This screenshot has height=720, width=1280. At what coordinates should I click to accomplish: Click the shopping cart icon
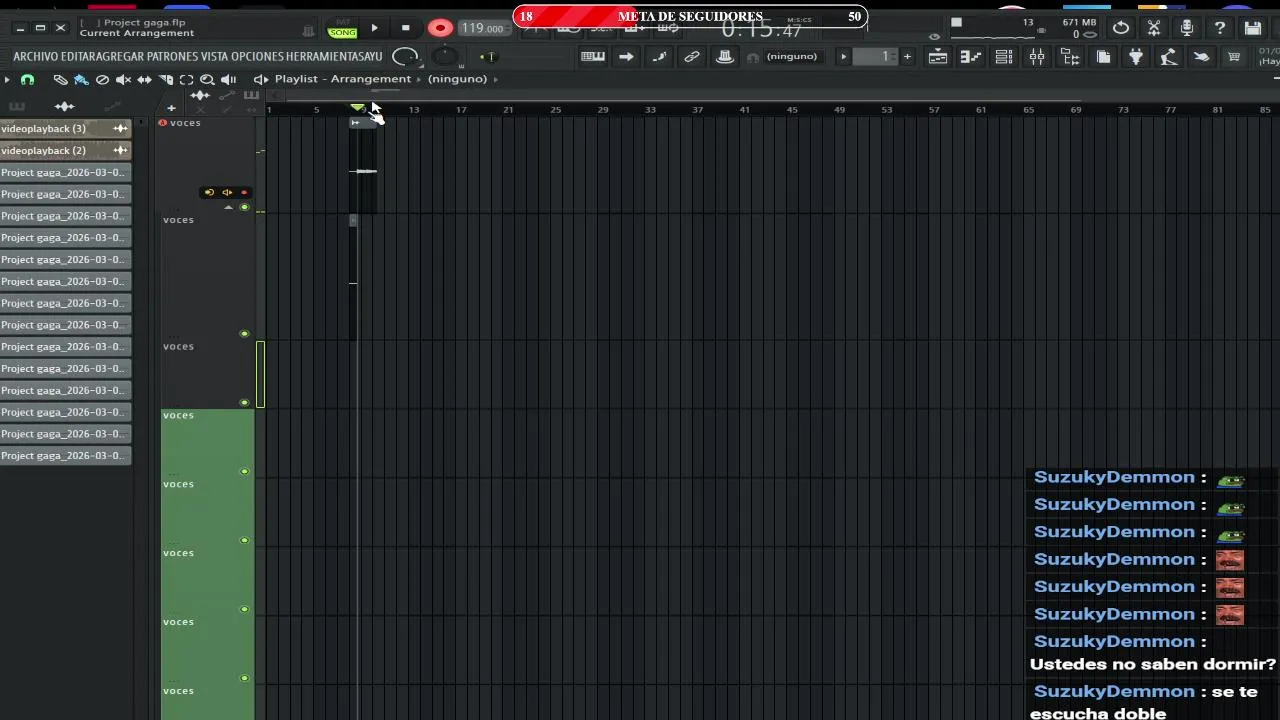1234,57
